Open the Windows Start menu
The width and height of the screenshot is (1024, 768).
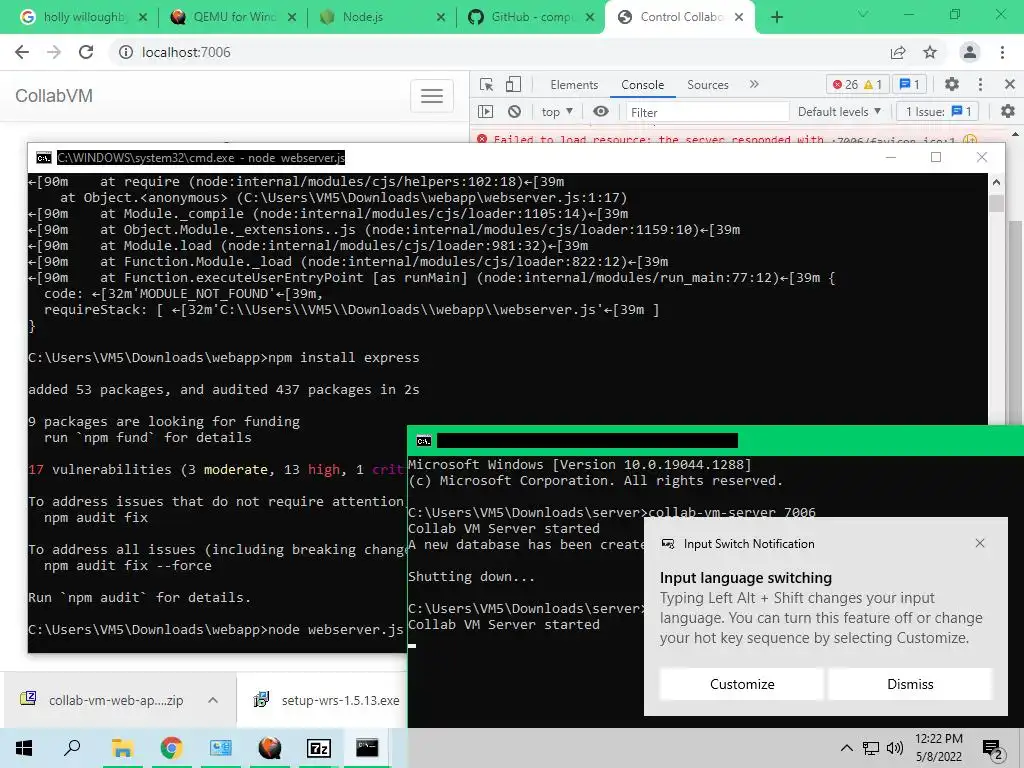pyautogui.click(x=24, y=748)
